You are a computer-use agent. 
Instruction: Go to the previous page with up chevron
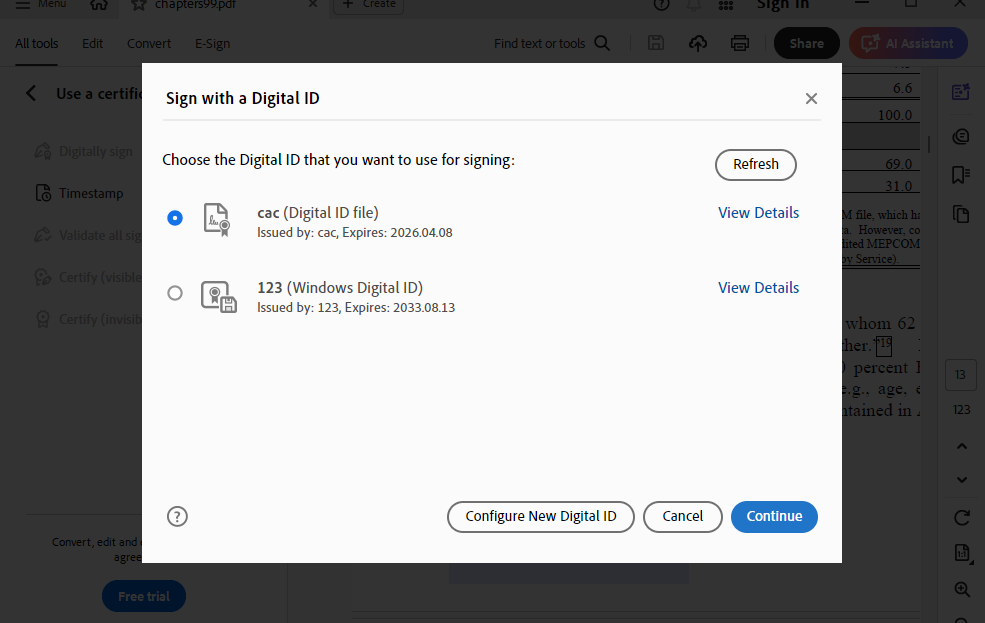tap(961, 445)
